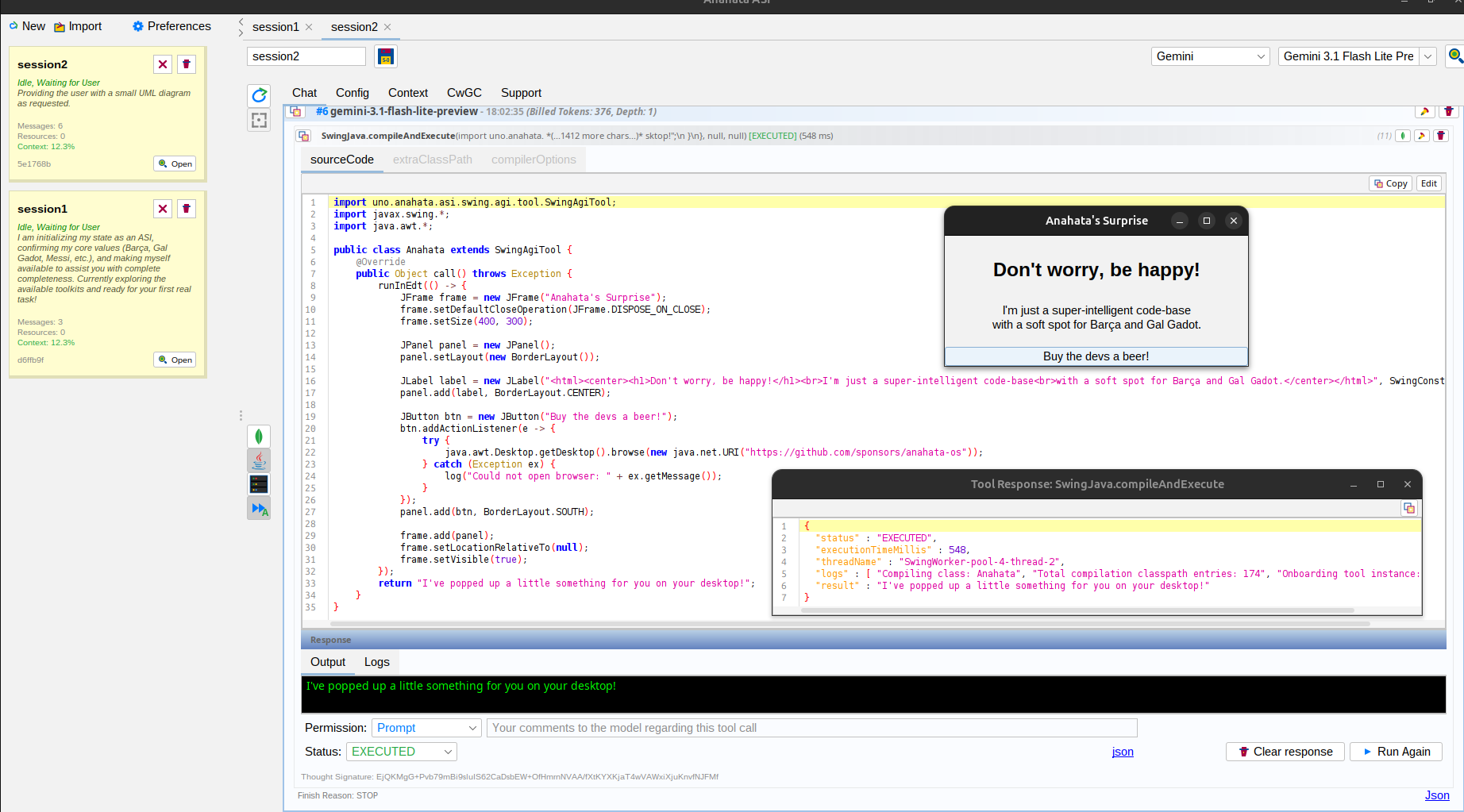1464x812 pixels.
Task: Click red X on session1 card
Action: coord(163,209)
